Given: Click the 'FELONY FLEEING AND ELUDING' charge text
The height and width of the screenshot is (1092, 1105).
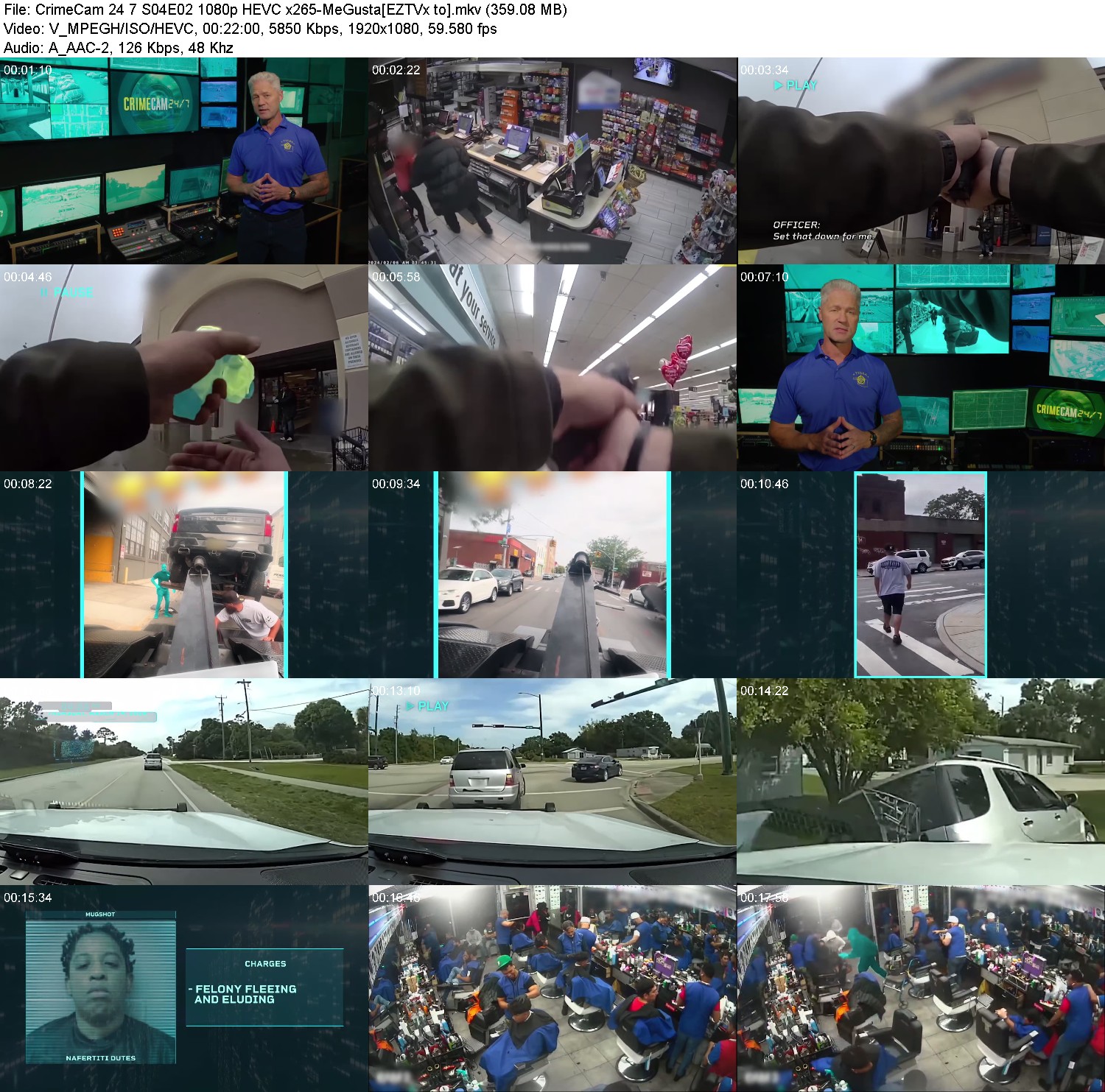Looking at the screenshot, I should click(x=245, y=994).
